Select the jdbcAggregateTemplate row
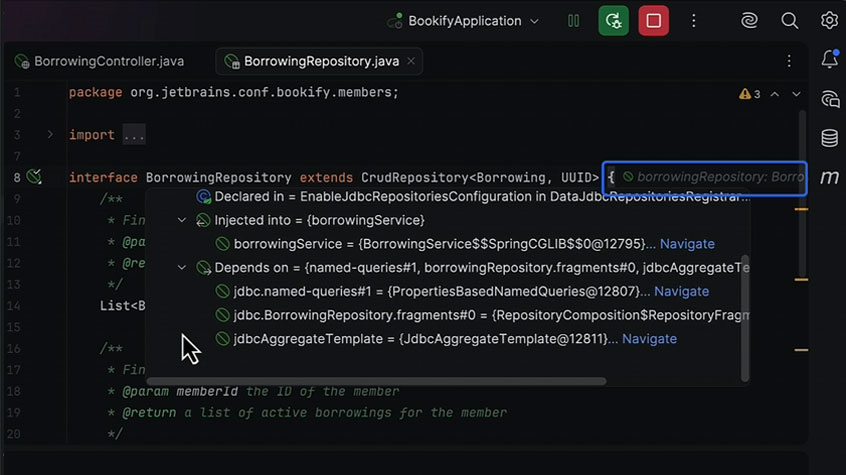 [x=448, y=339]
